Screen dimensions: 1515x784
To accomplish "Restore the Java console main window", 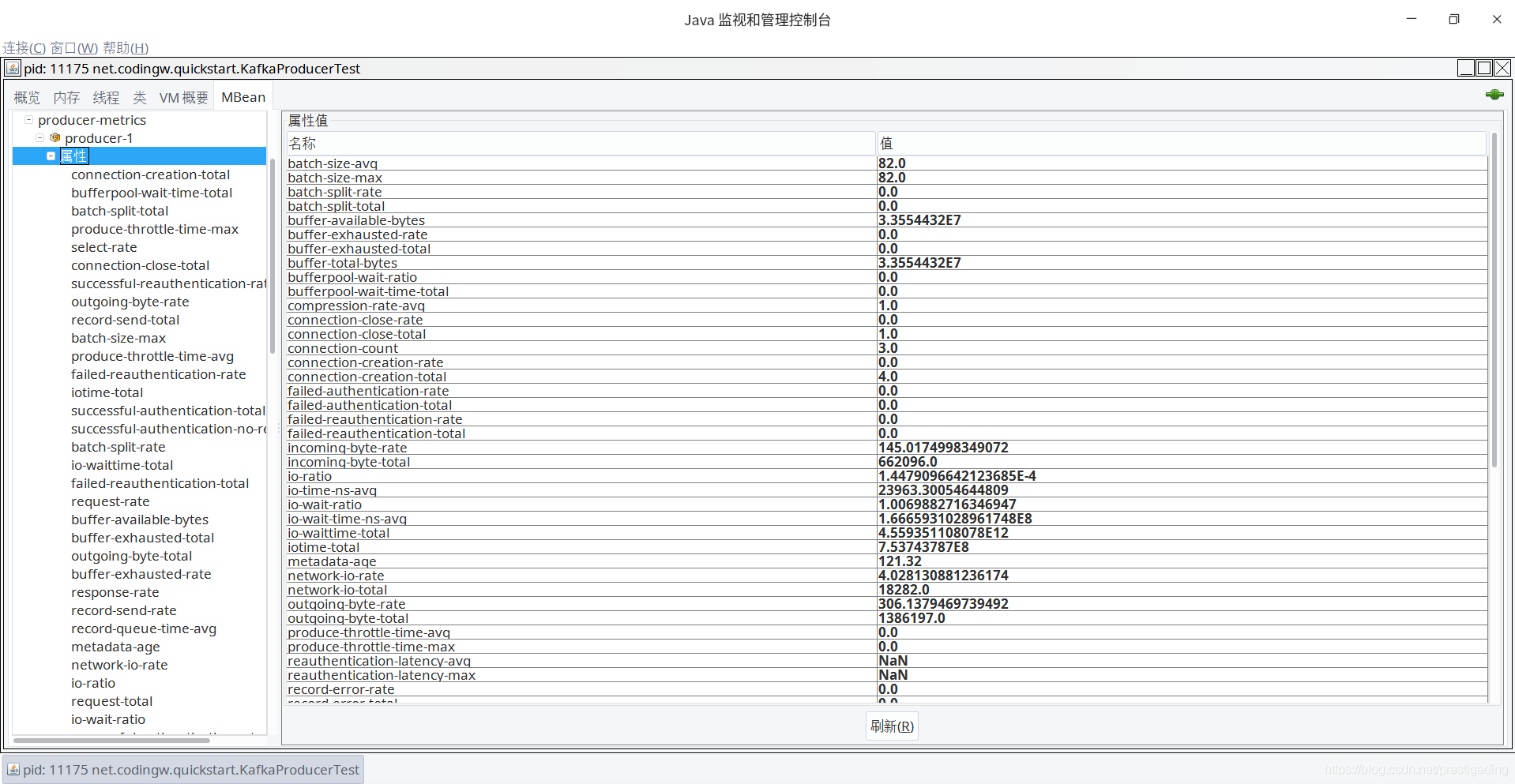I will pos(1453,19).
